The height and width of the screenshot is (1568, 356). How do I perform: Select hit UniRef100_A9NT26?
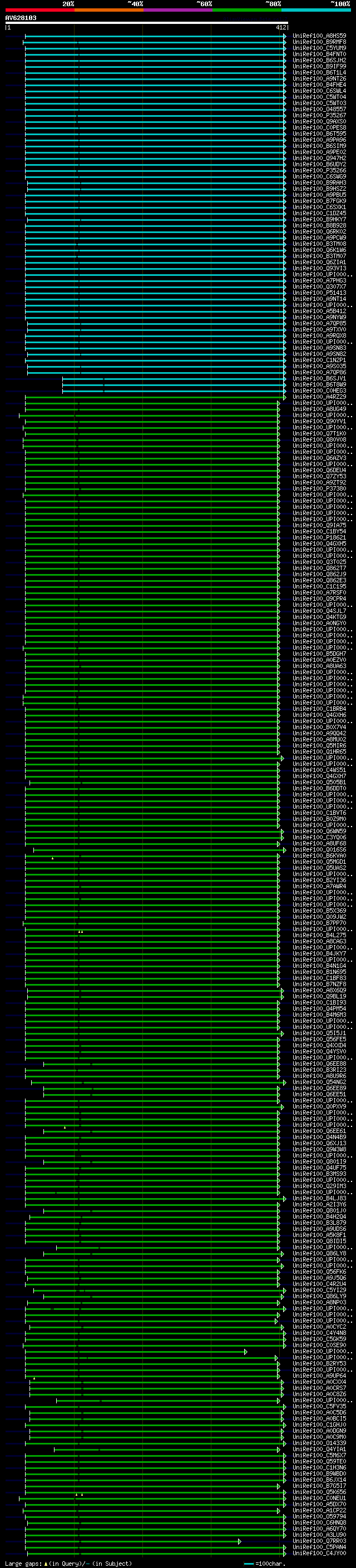coord(319,78)
